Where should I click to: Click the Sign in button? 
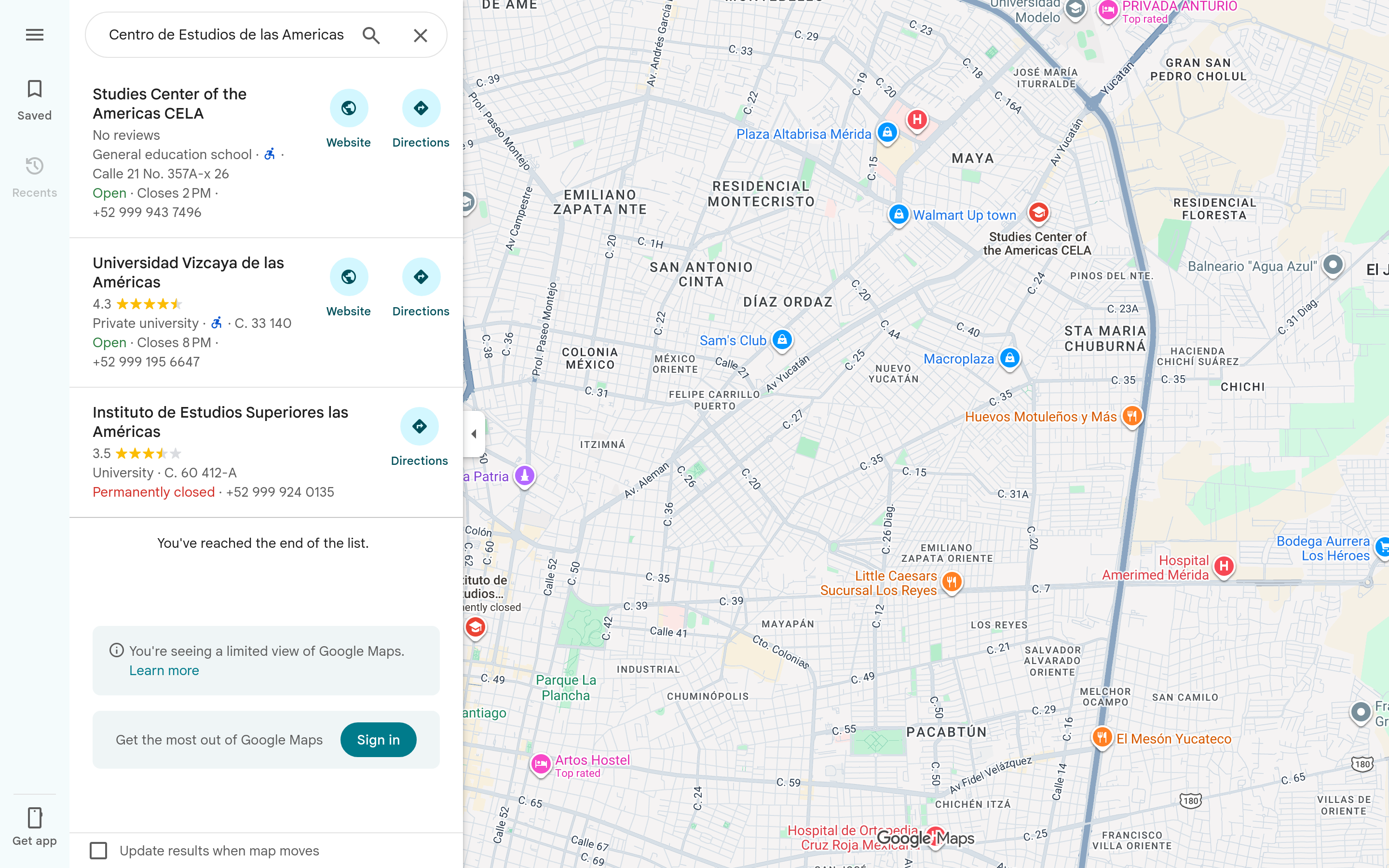click(x=378, y=739)
